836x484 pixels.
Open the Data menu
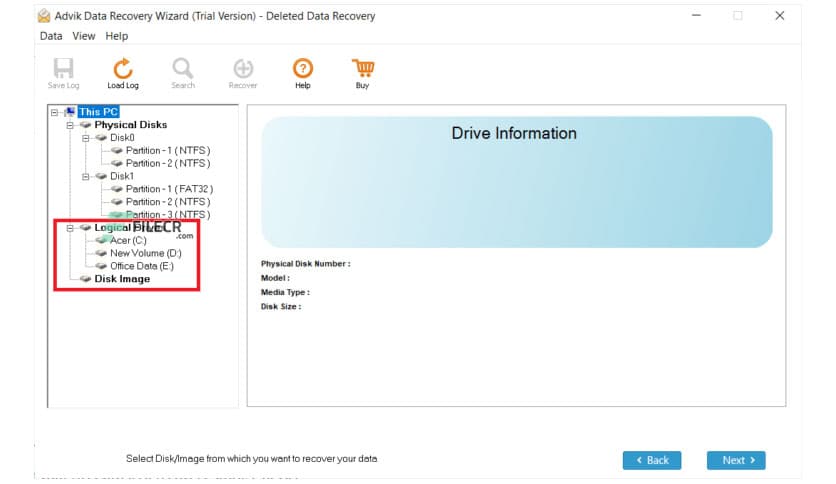(51, 36)
